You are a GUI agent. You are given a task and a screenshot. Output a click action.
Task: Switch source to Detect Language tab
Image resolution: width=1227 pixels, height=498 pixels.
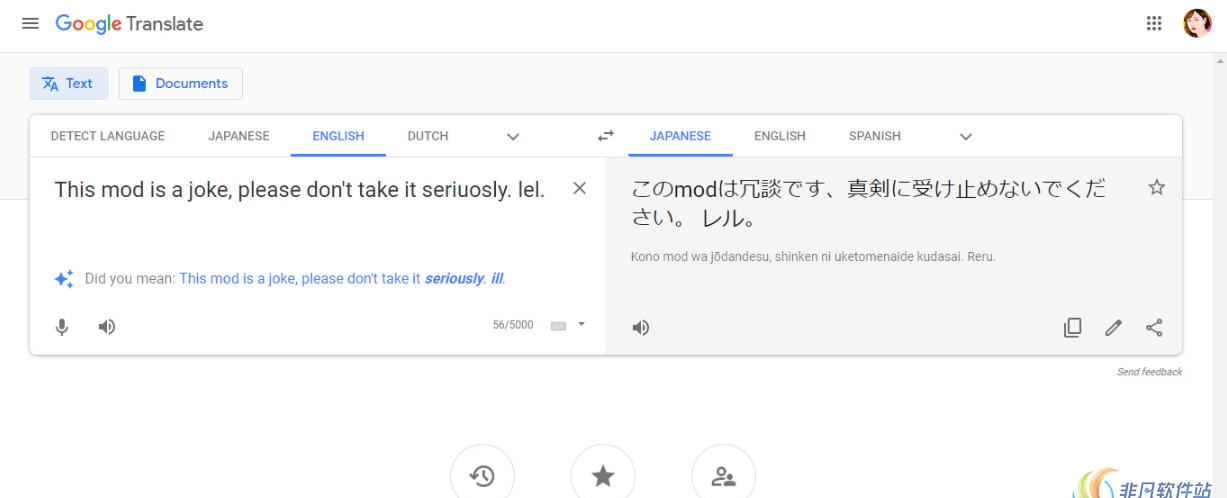tap(108, 136)
